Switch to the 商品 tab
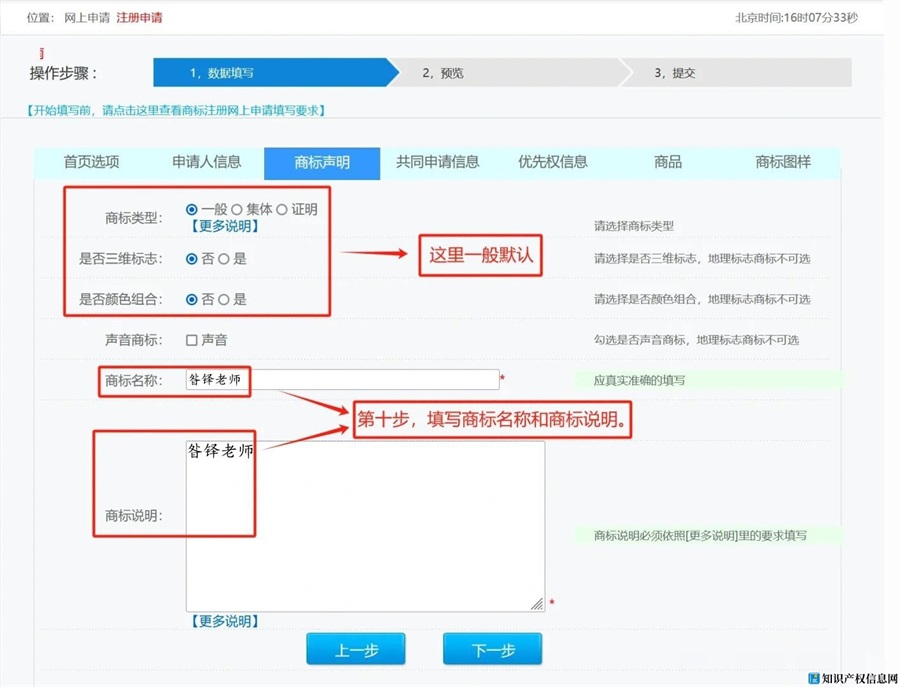Screen dimensions: 900x687 pos(667,162)
